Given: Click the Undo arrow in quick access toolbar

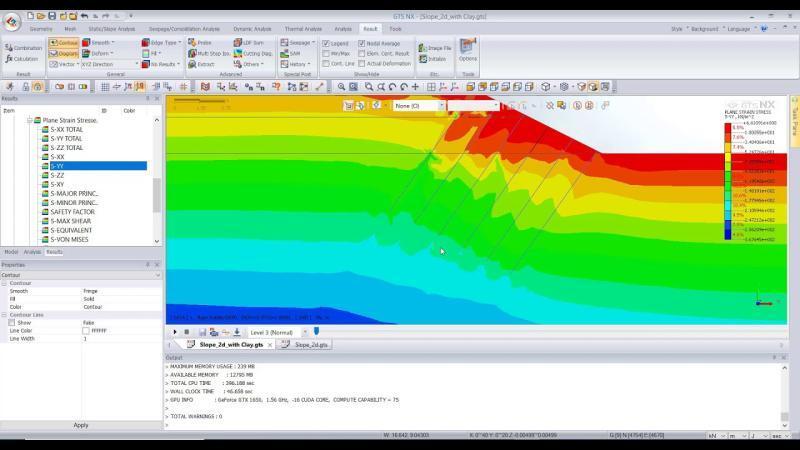Looking at the screenshot, I should pyautogui.click(x=85, y=16).
